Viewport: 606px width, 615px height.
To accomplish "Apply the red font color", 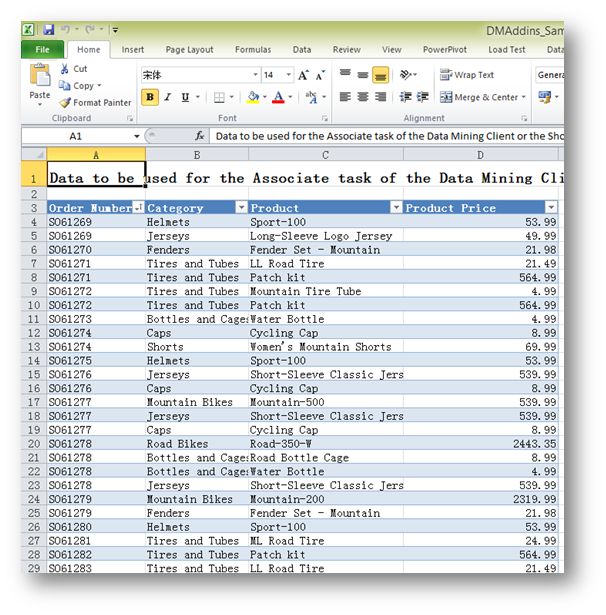I will tap(278, 97).
